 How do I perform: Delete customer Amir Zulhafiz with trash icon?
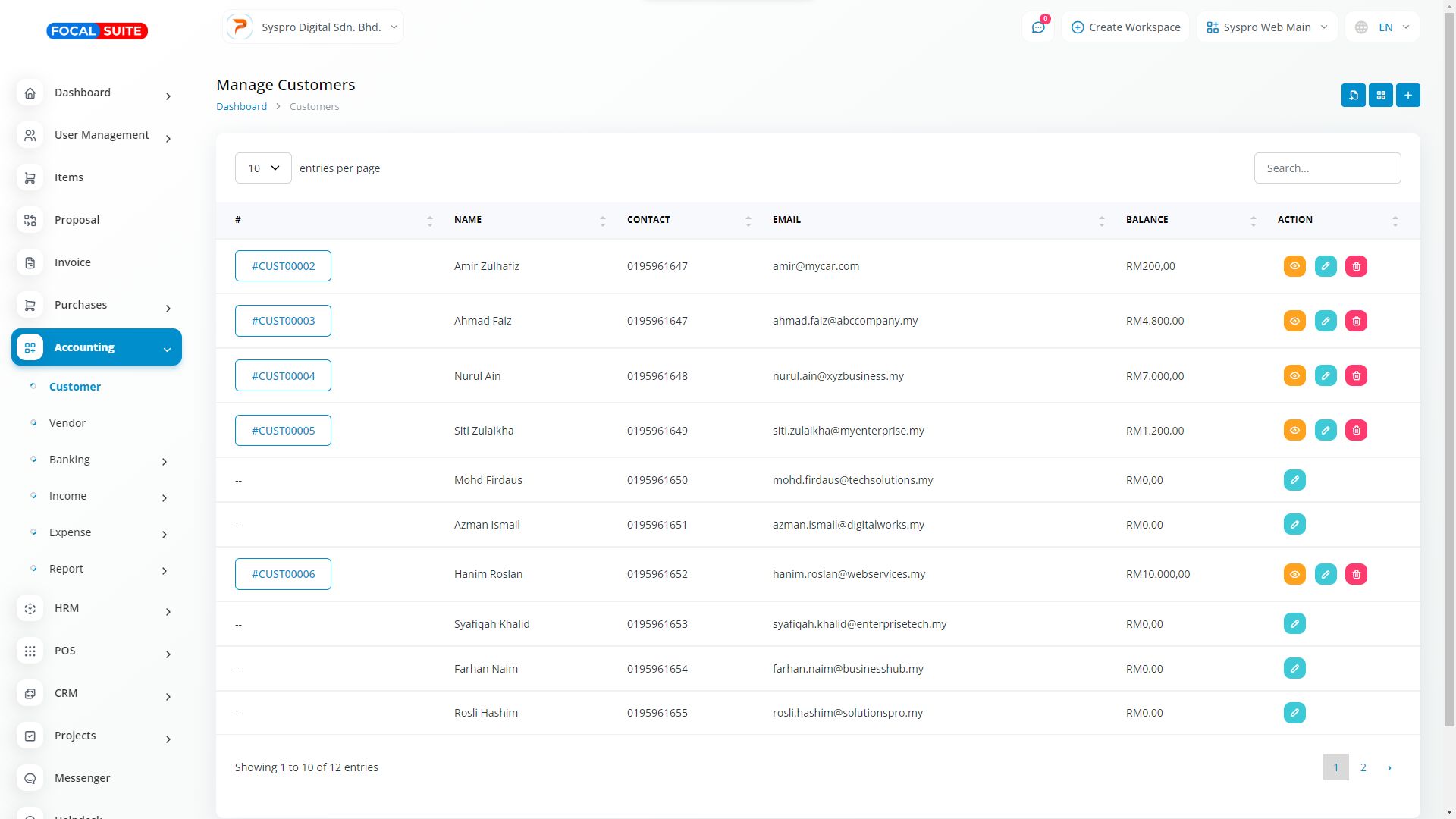[x=1356, y=266]
